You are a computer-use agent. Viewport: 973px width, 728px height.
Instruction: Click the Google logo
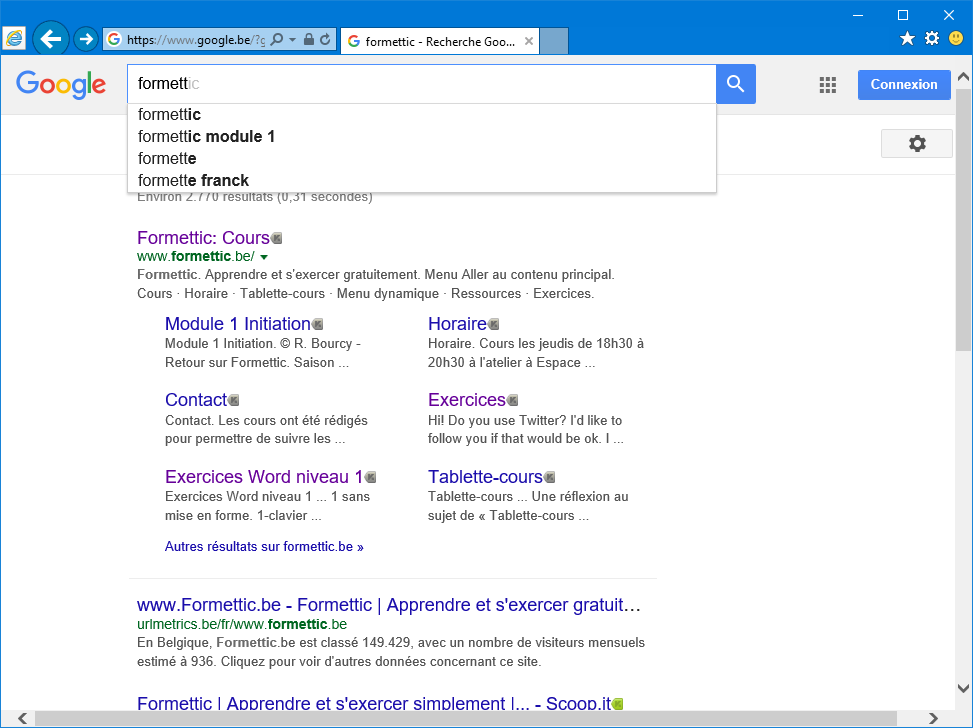pyautogui.click(x=61, y=84)
